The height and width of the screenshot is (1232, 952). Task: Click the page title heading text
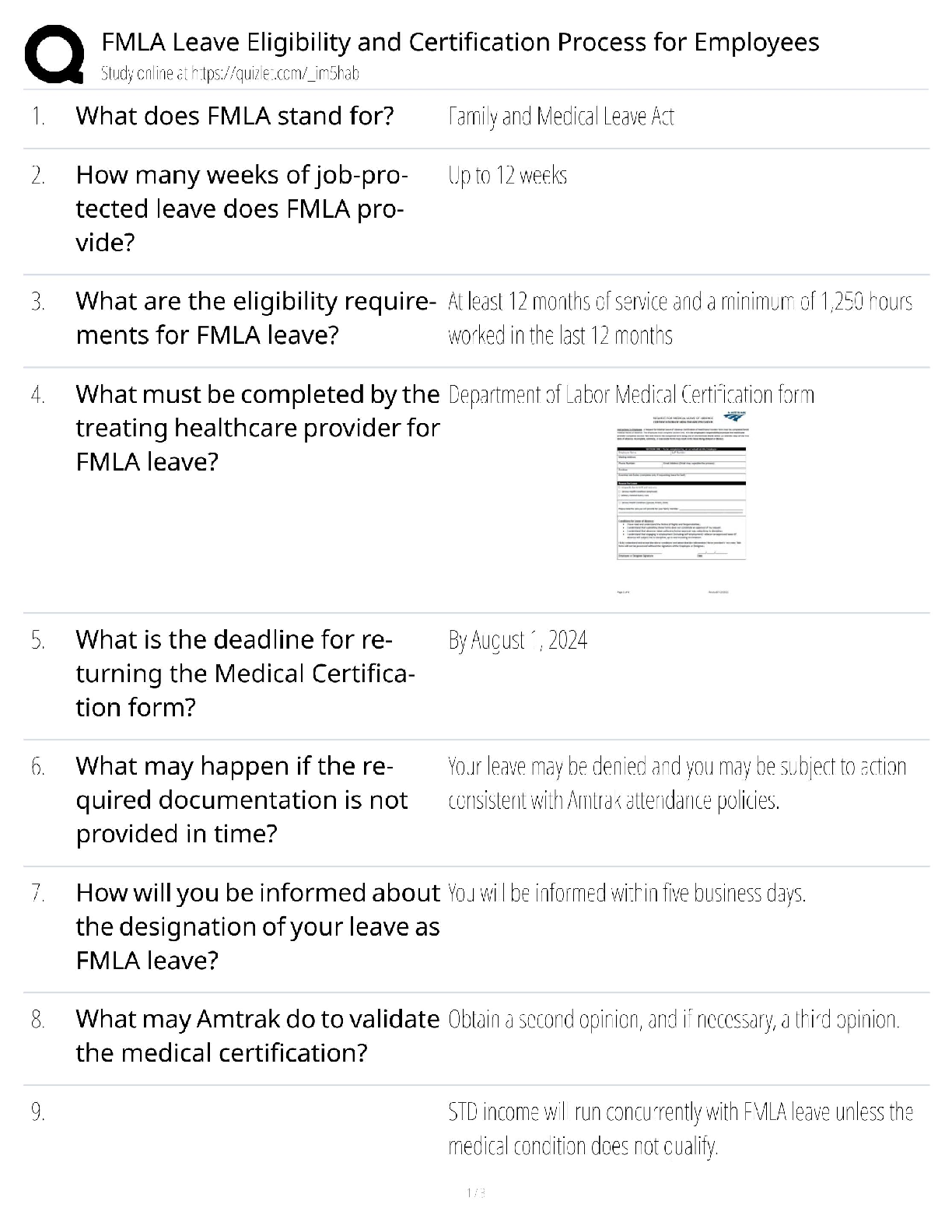(x=460, y=42)
